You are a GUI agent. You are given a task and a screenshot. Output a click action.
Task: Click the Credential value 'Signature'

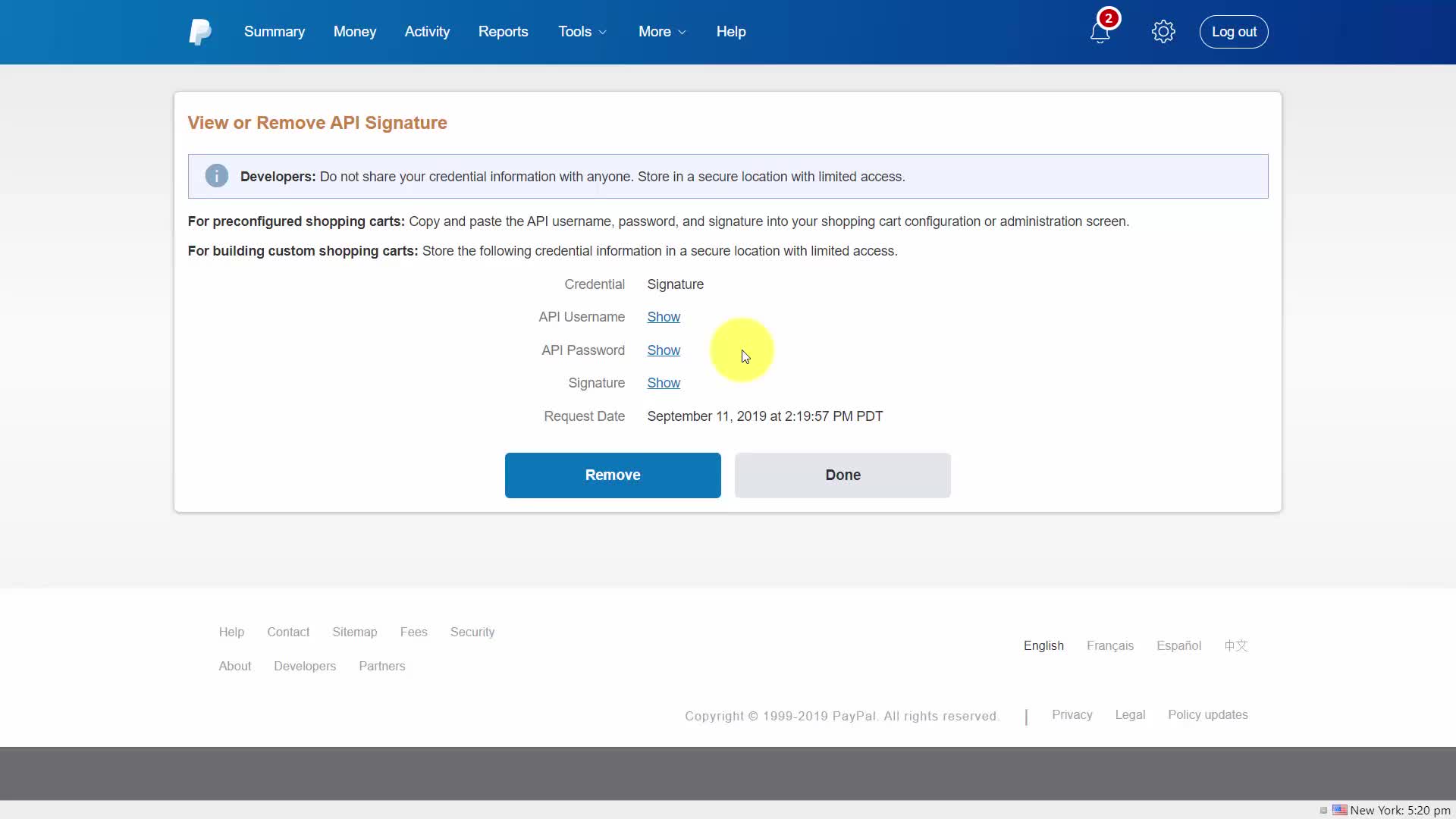676,284
